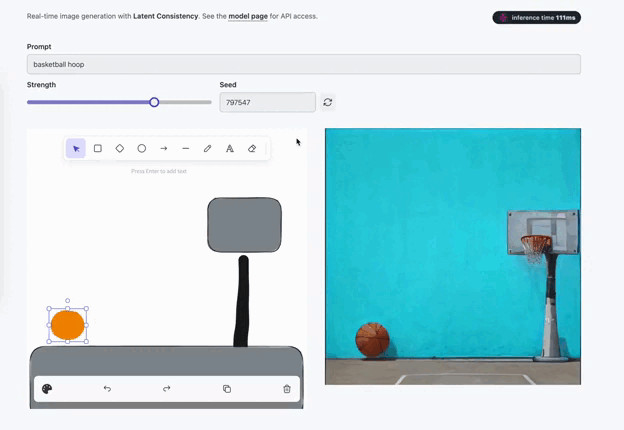Screen dimensions: 624x430
Task: Click the Strength slider handle
Action: (154, 102)
